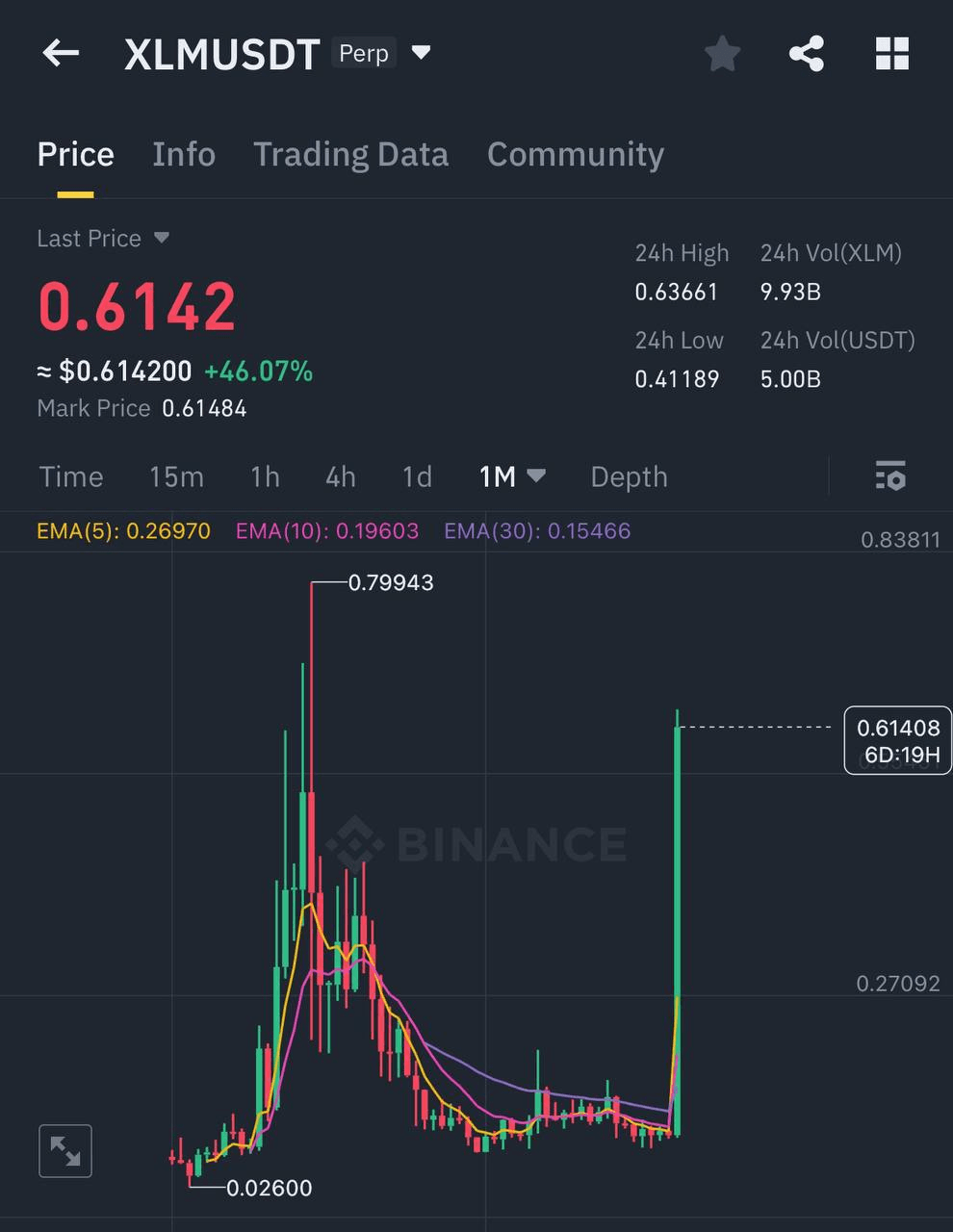Open the Trading Data tab
This screenshot has width=953, height=1232.
[x=350, y=154]
